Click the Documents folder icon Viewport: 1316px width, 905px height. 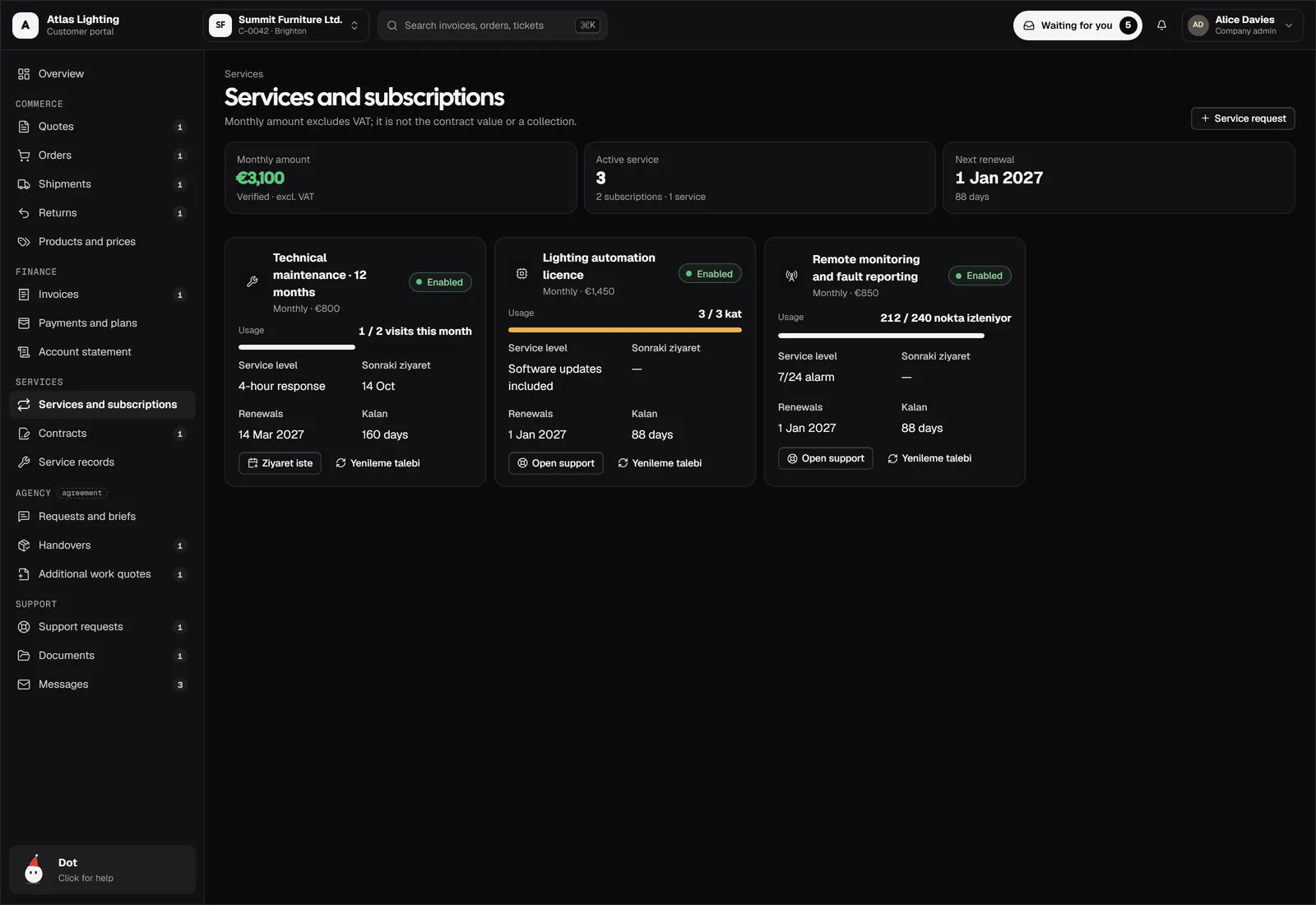click(24, 656)
